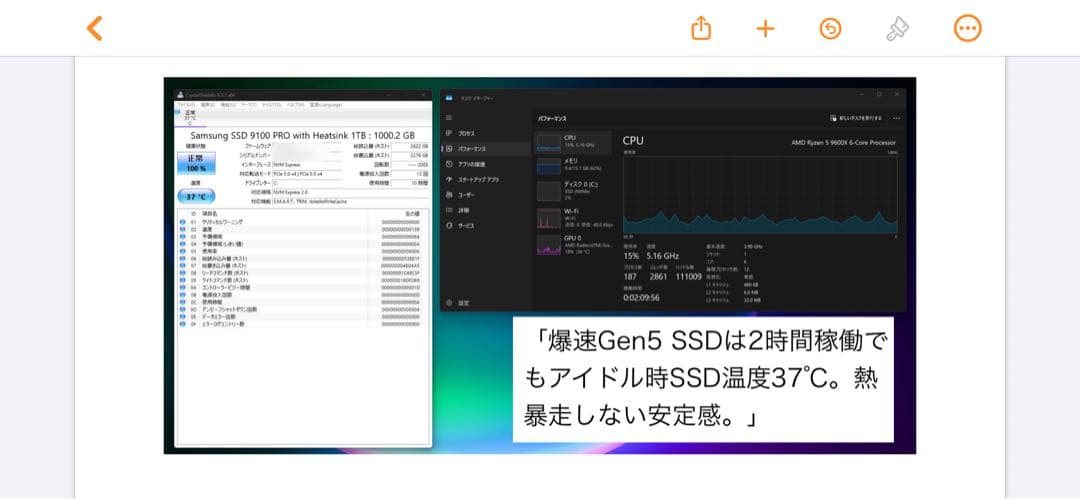Open the format paintbrush icon
The height and width of the screenshot is (499, 1080).
[897, 28]
